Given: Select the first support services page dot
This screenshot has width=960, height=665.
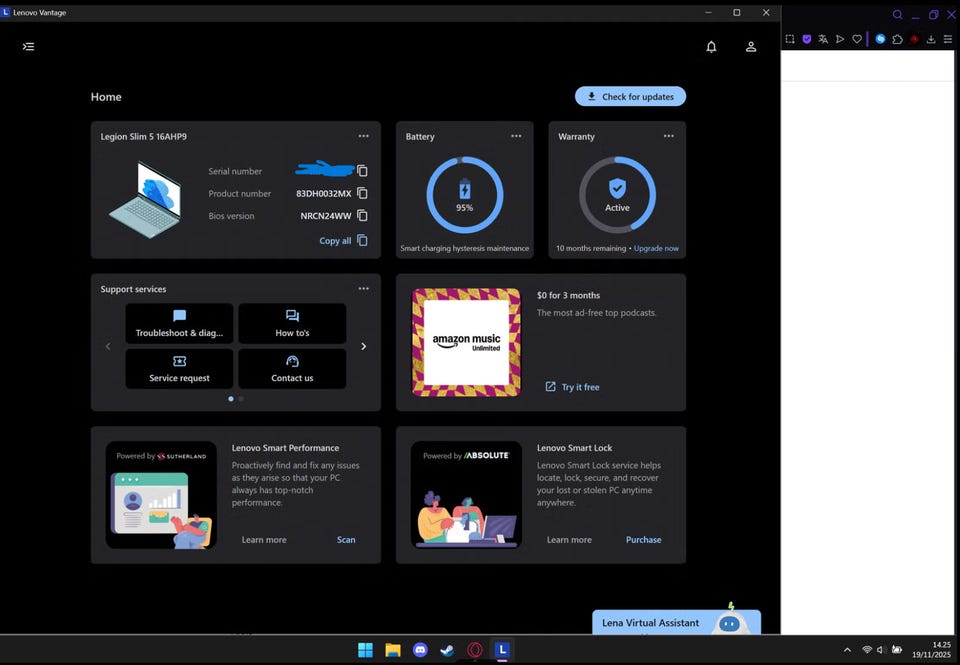Looking at the screenshot, I should tap(231, 399).
